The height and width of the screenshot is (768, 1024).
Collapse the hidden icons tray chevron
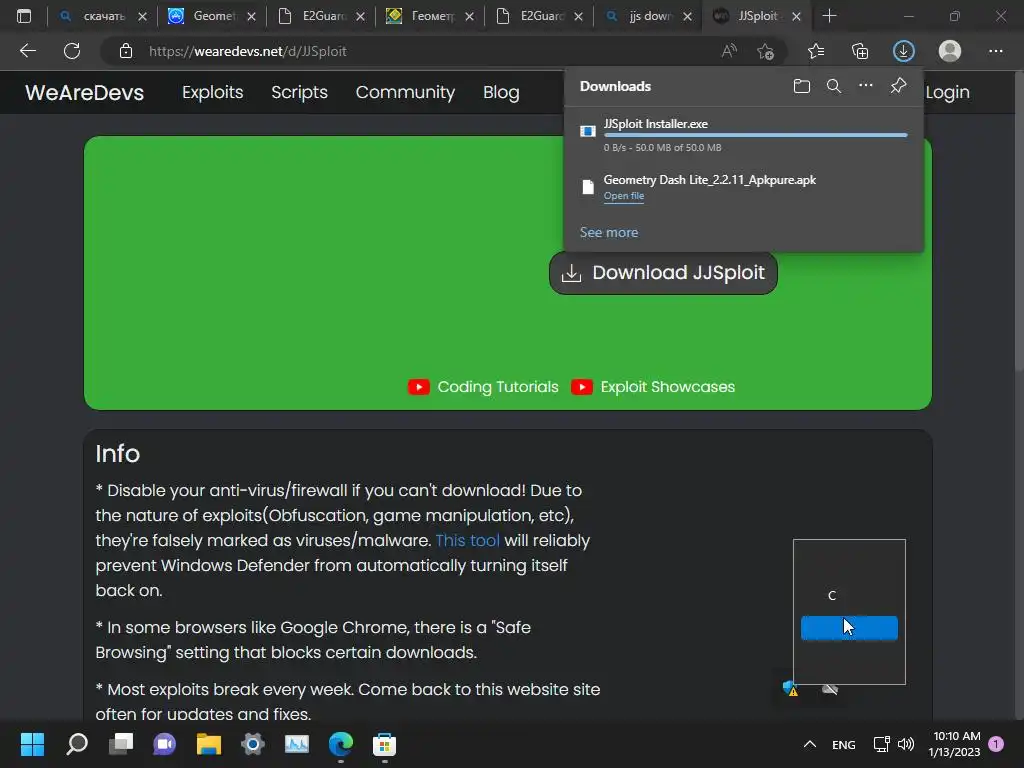pos(810,744)
